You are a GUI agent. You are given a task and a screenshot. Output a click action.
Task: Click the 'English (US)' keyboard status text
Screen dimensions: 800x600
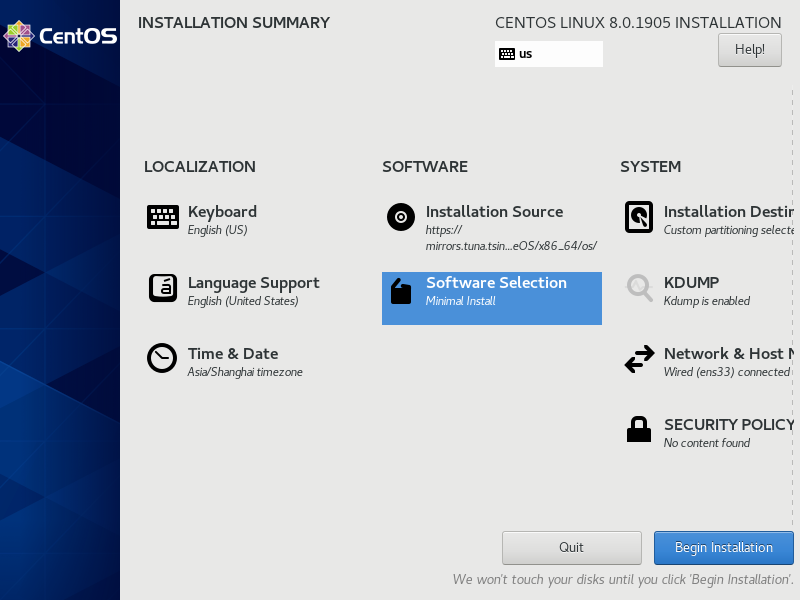point(217,230)
